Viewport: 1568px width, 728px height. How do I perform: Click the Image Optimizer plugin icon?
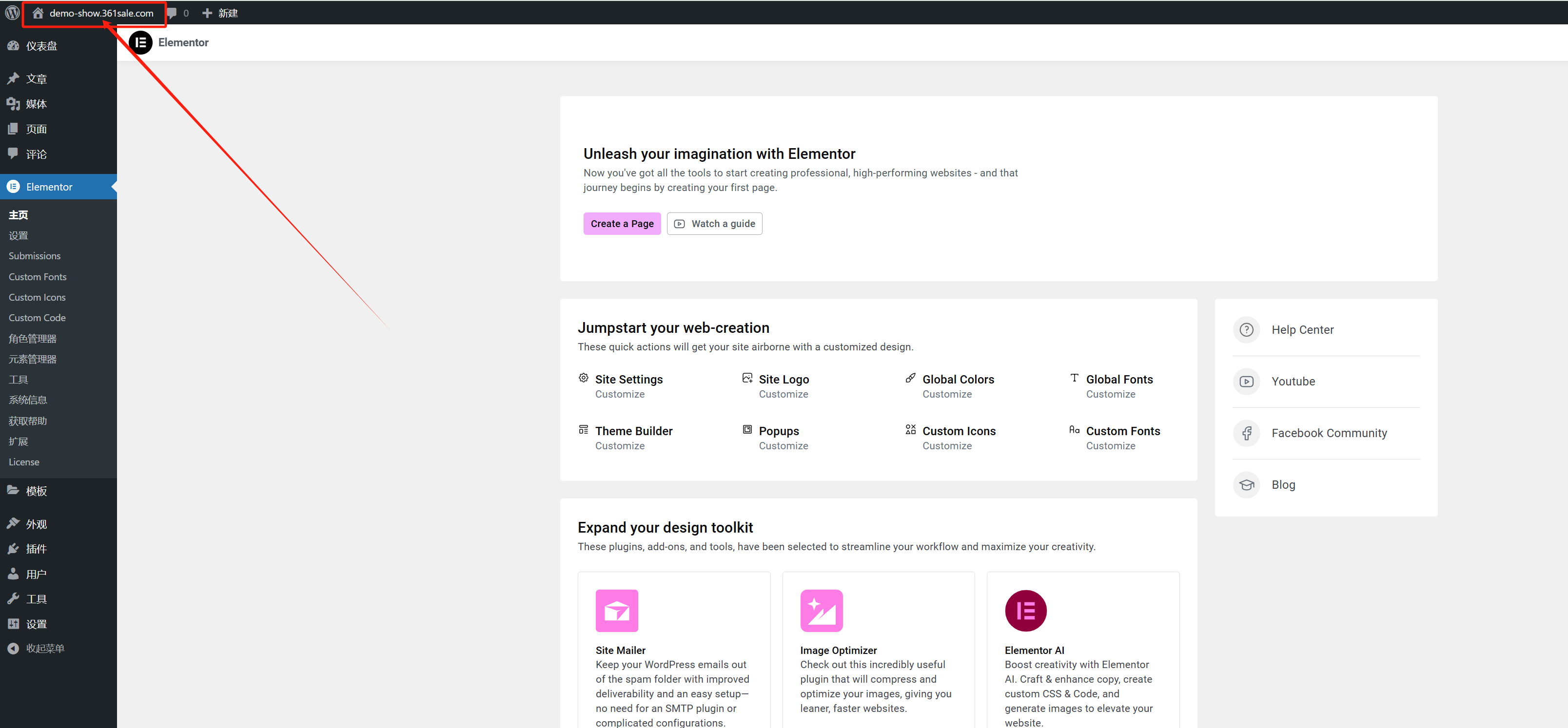coord(821,611)
